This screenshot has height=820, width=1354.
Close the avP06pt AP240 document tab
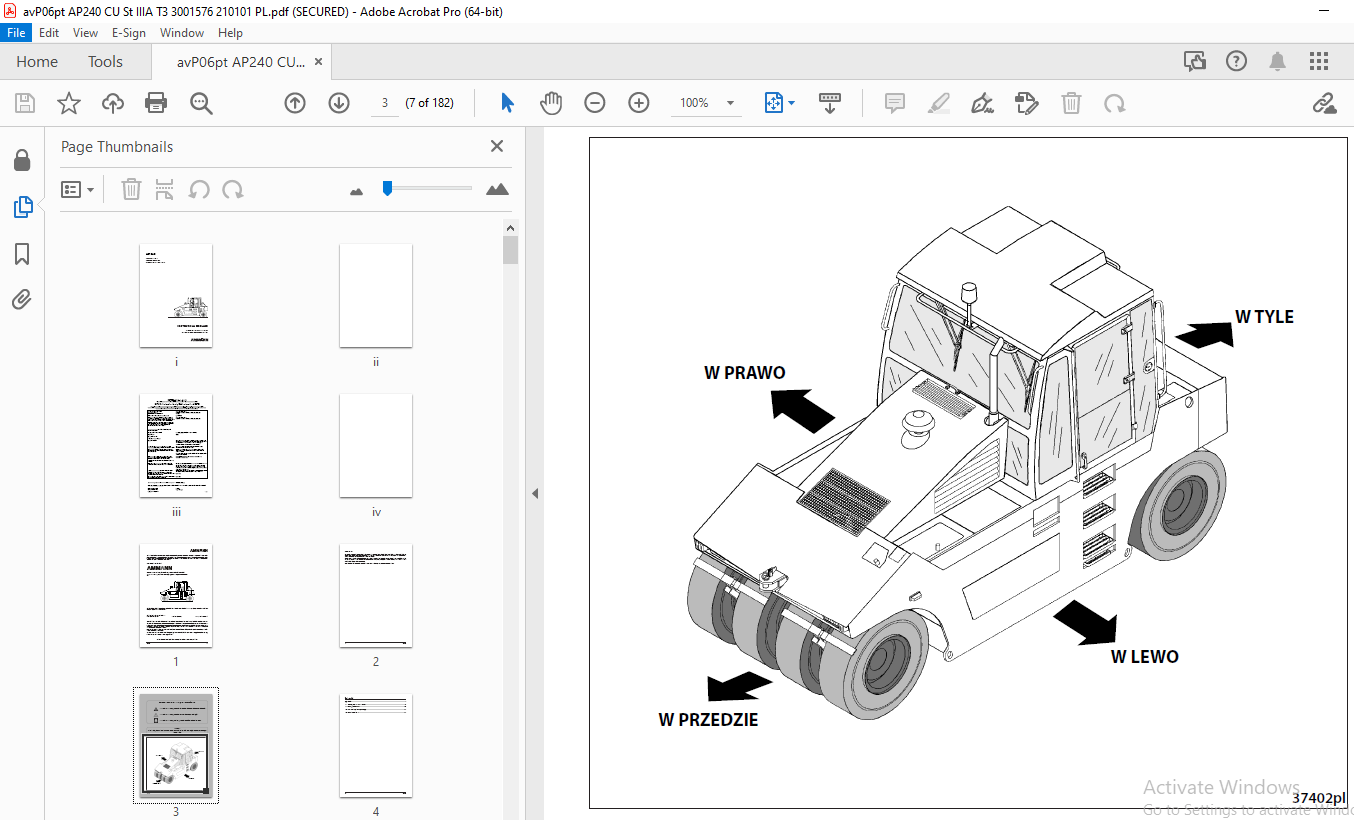coord(318,62)
